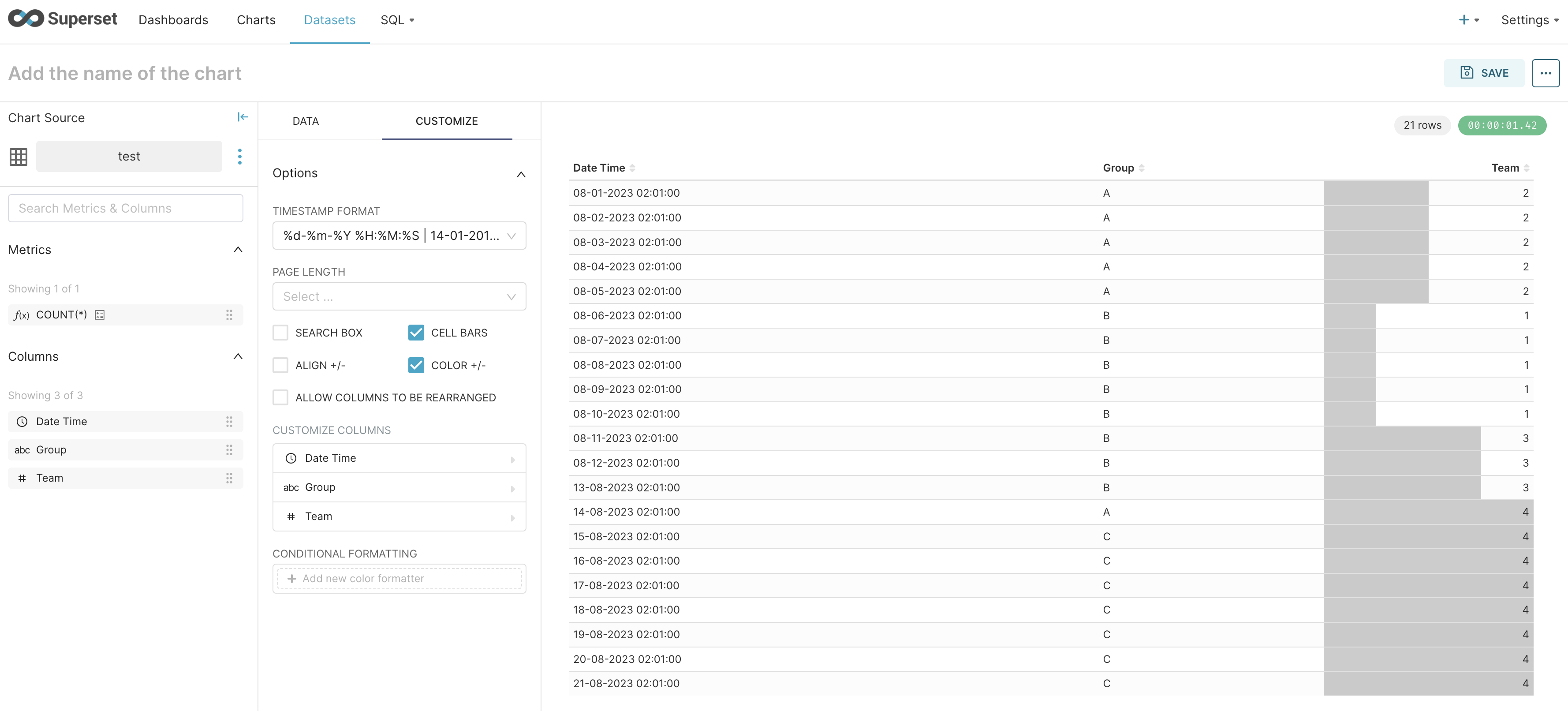Click the 21 rows badge

pos(1422,125)
